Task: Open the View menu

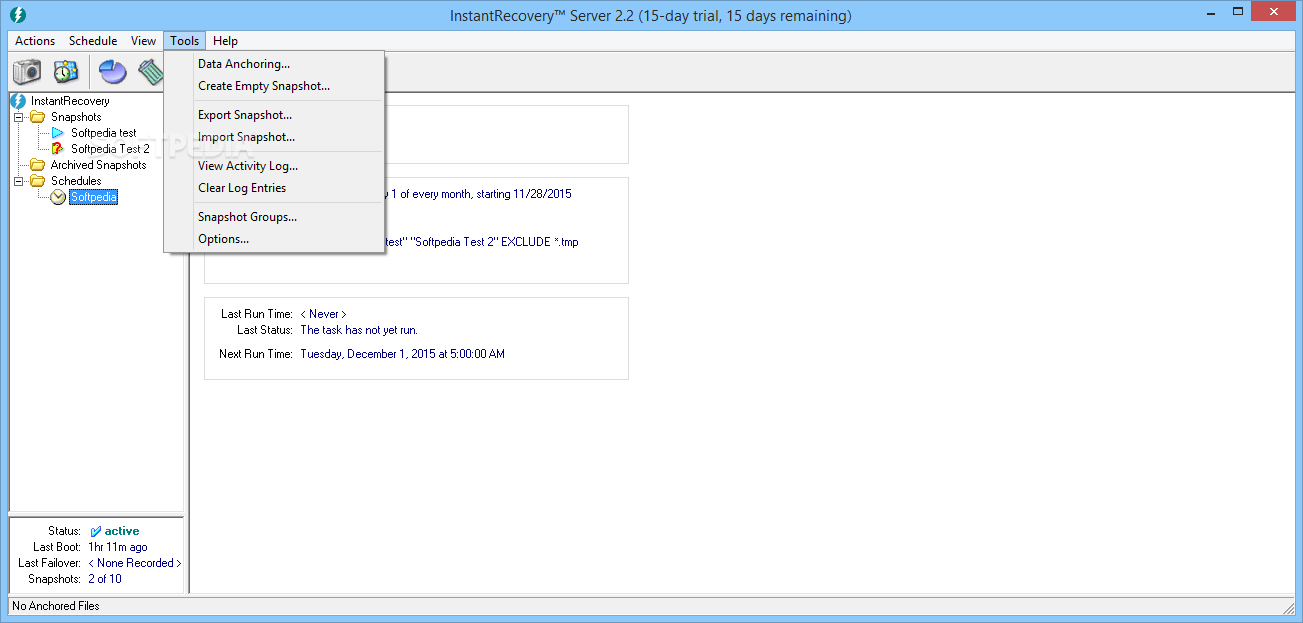Action: point(144,41)
